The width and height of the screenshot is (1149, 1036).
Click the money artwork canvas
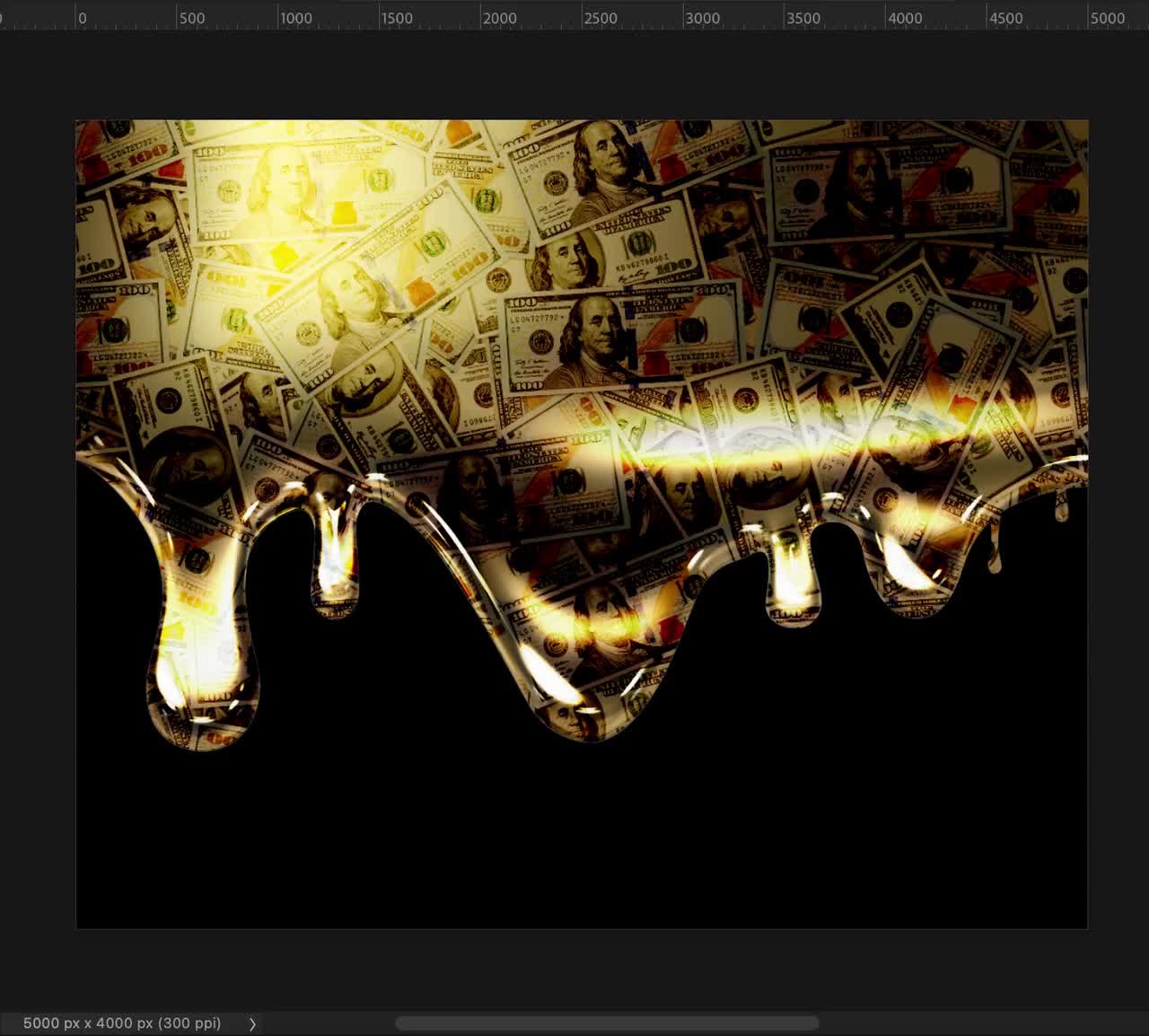pos(582,524)
